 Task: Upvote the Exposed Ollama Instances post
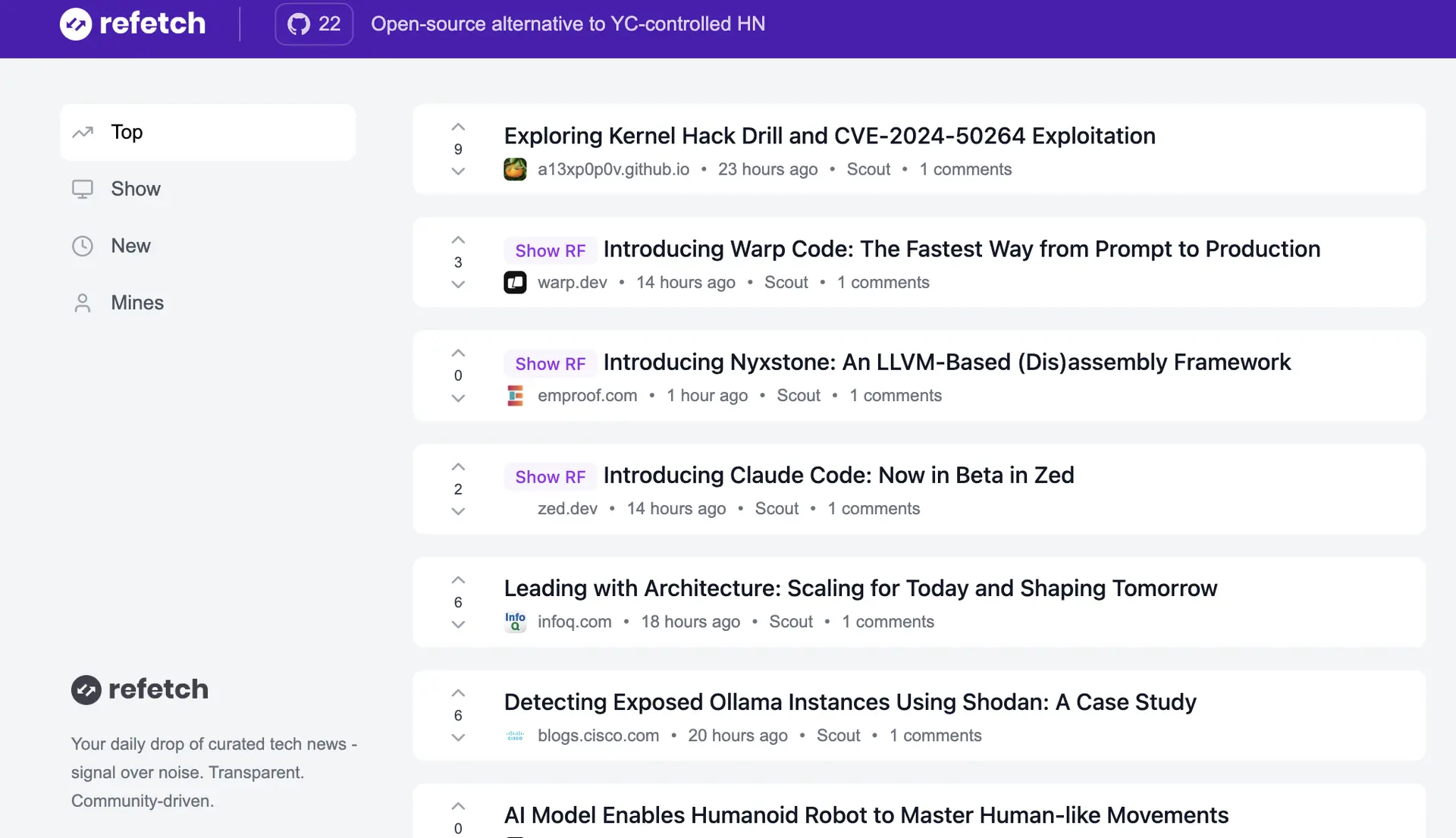point(458,692)
